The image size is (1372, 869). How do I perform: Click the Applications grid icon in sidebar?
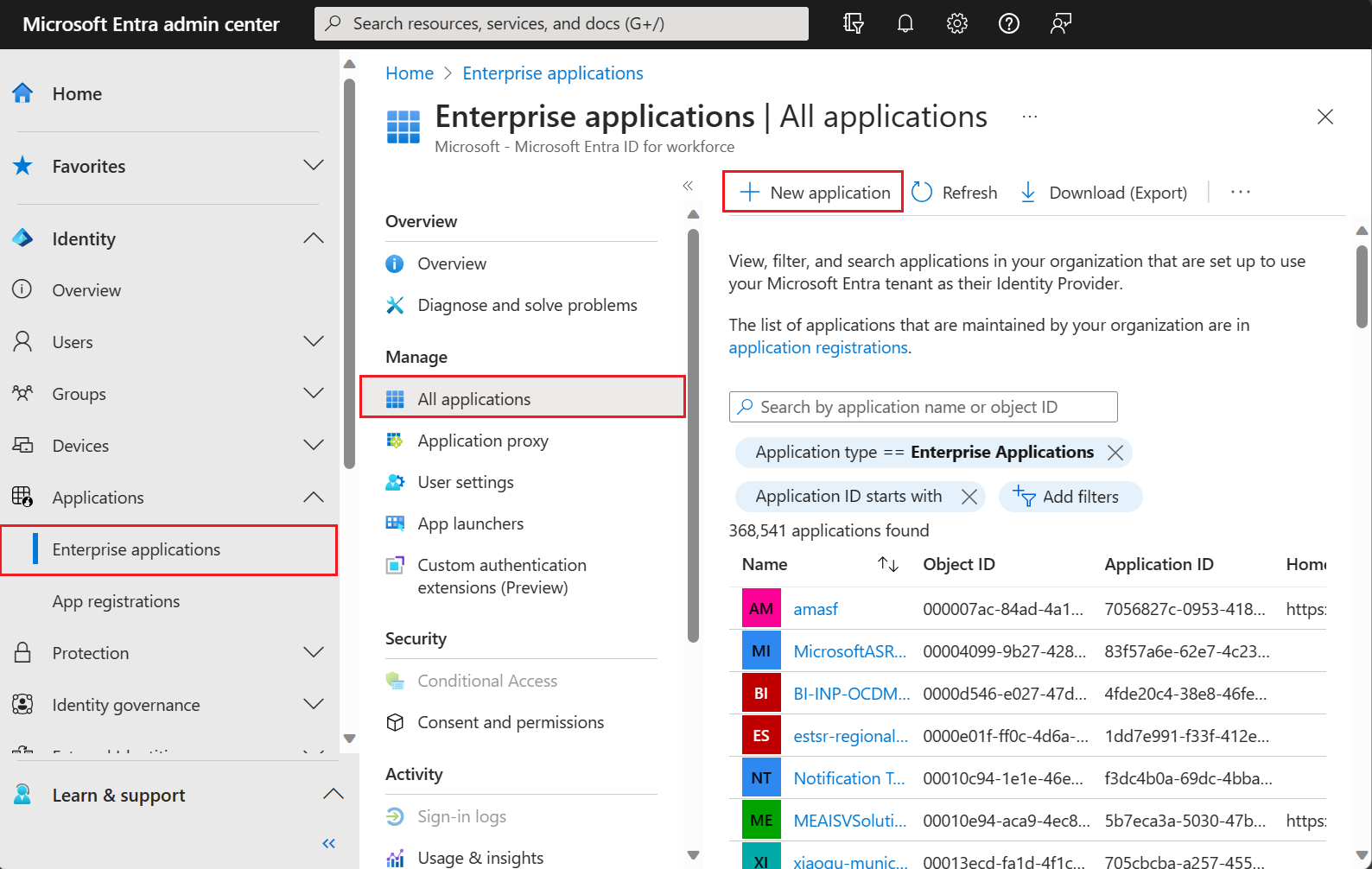(22, 498)
